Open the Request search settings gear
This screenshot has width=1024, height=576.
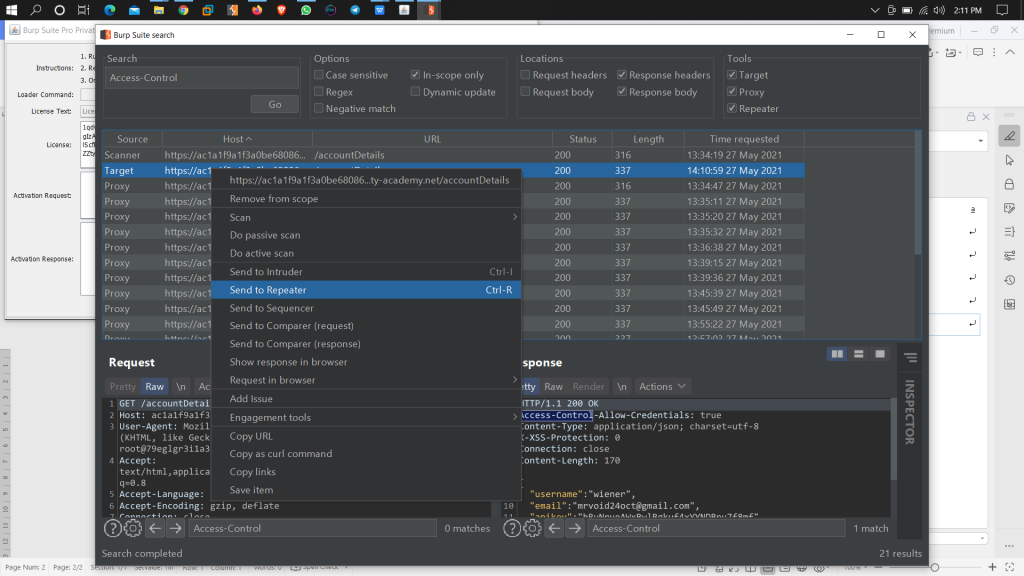(x=133, y=528)
